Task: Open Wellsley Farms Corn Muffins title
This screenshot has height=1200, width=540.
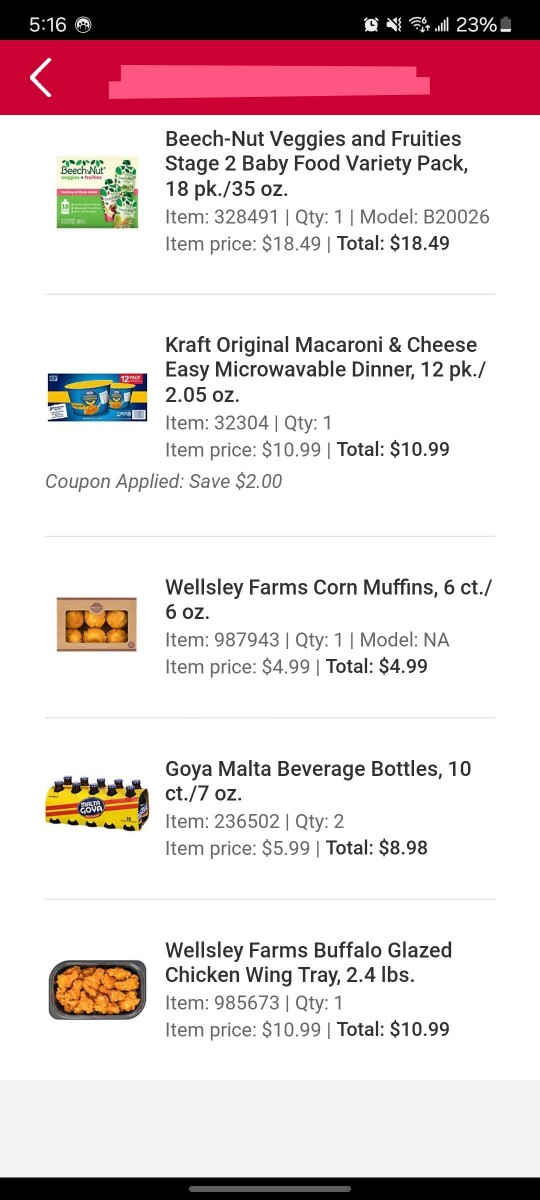Action: pyautogui.click(x=328, y=599)
